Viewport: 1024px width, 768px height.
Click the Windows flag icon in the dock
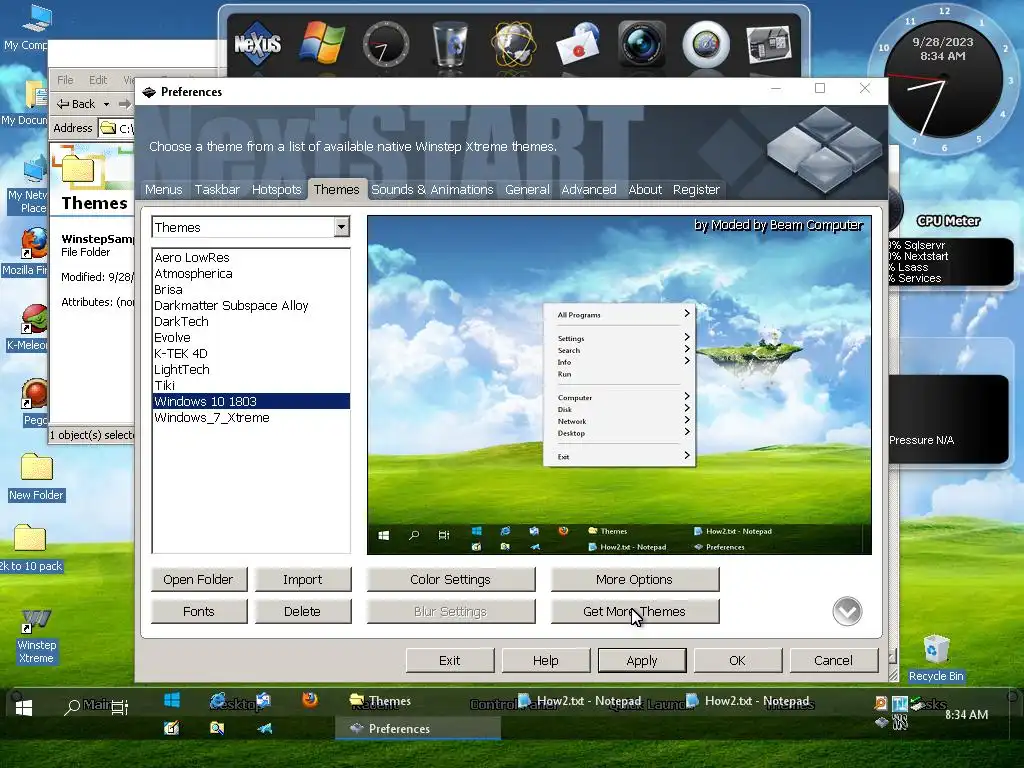pos(322,44)
